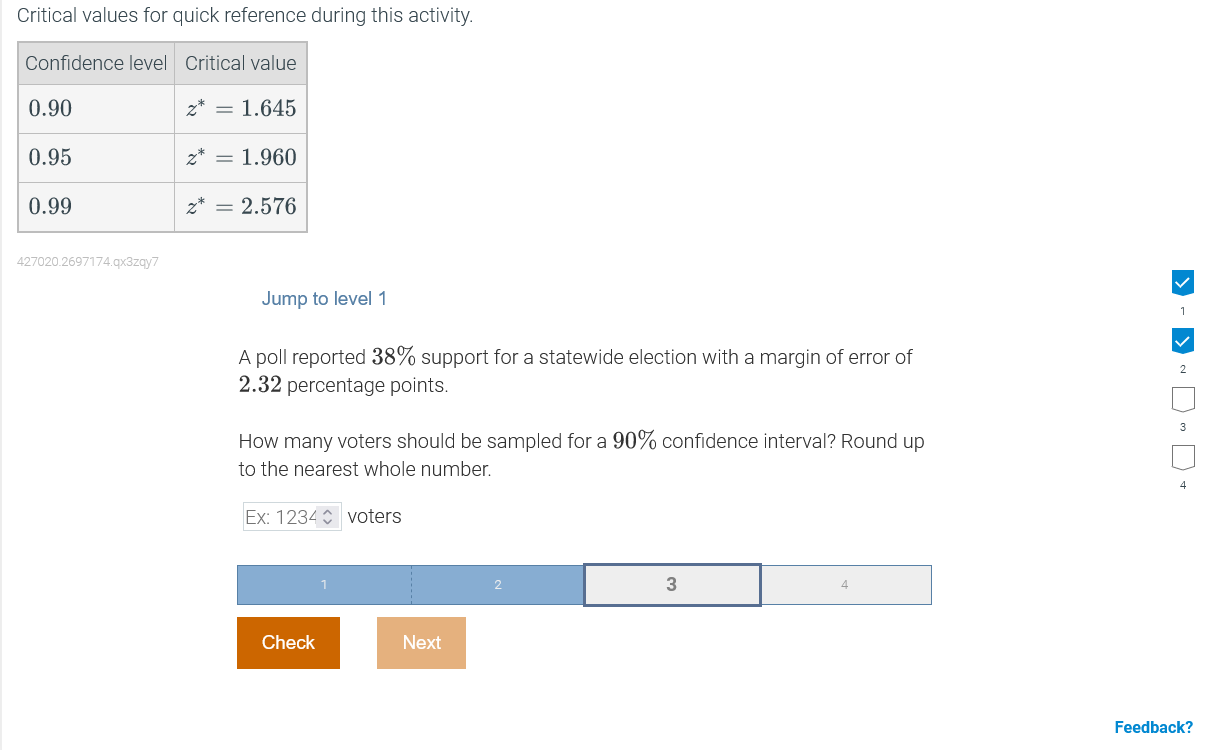Toggle the level 1 completion checkbox
The width and height of the screenshot is (1214, 750).
pos(1183,282)
